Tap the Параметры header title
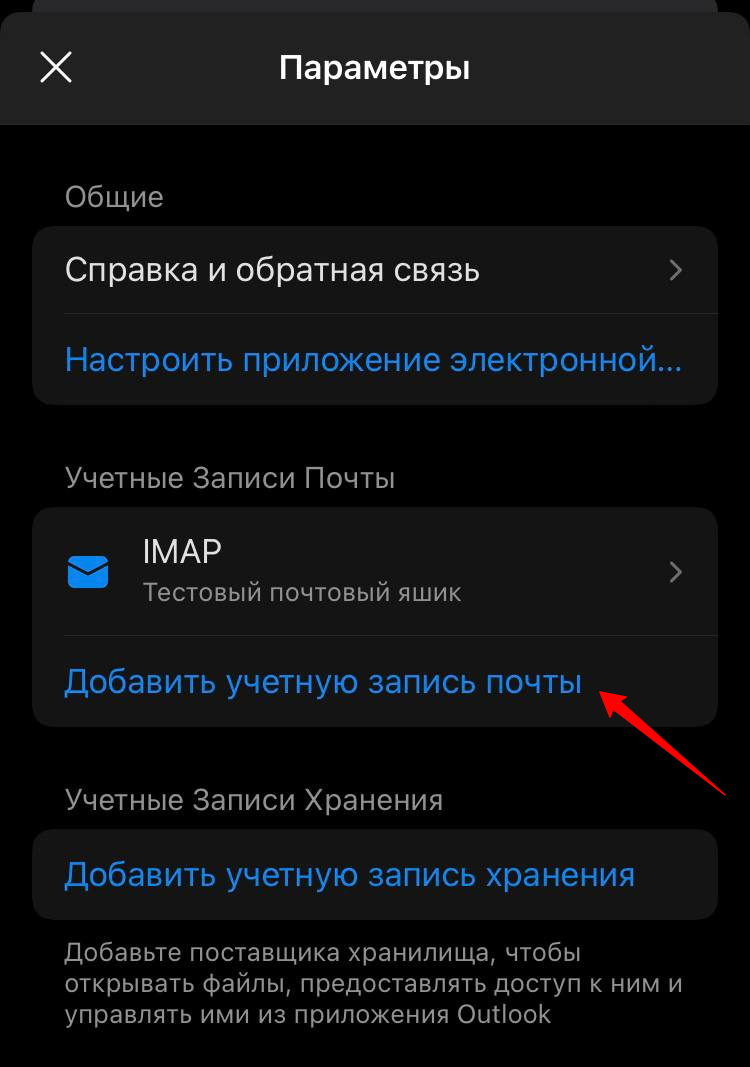The image size is (750, 1067). pos(374,68)
